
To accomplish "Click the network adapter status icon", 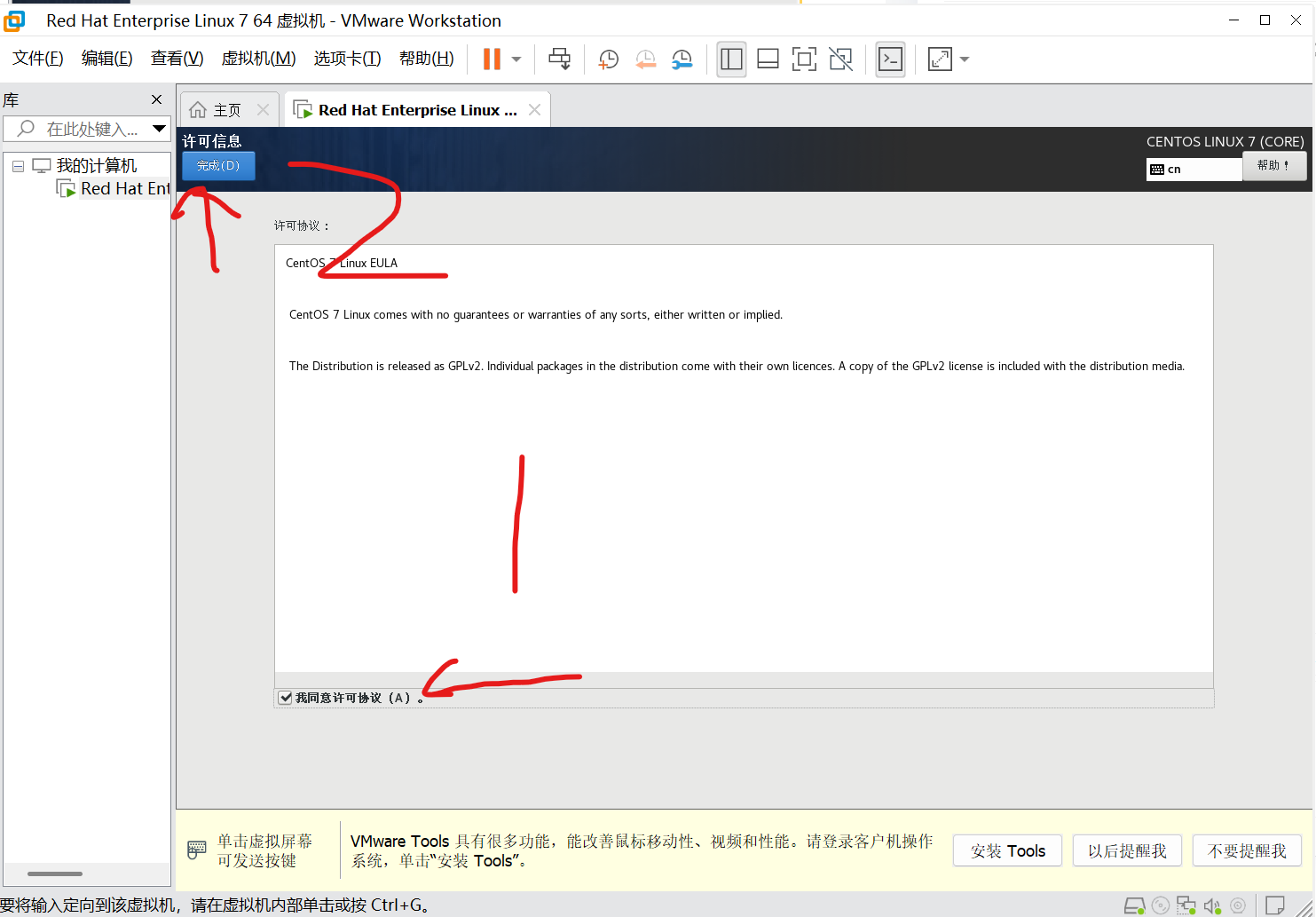I will tap(1186, 905).
